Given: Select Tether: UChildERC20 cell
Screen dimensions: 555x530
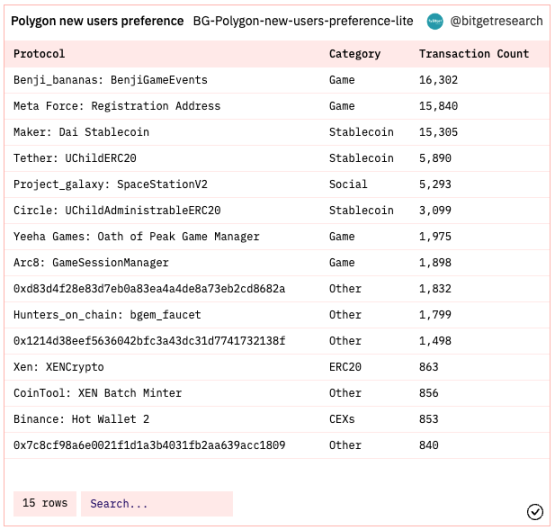Looking at the screenshot, I should 75,158.
